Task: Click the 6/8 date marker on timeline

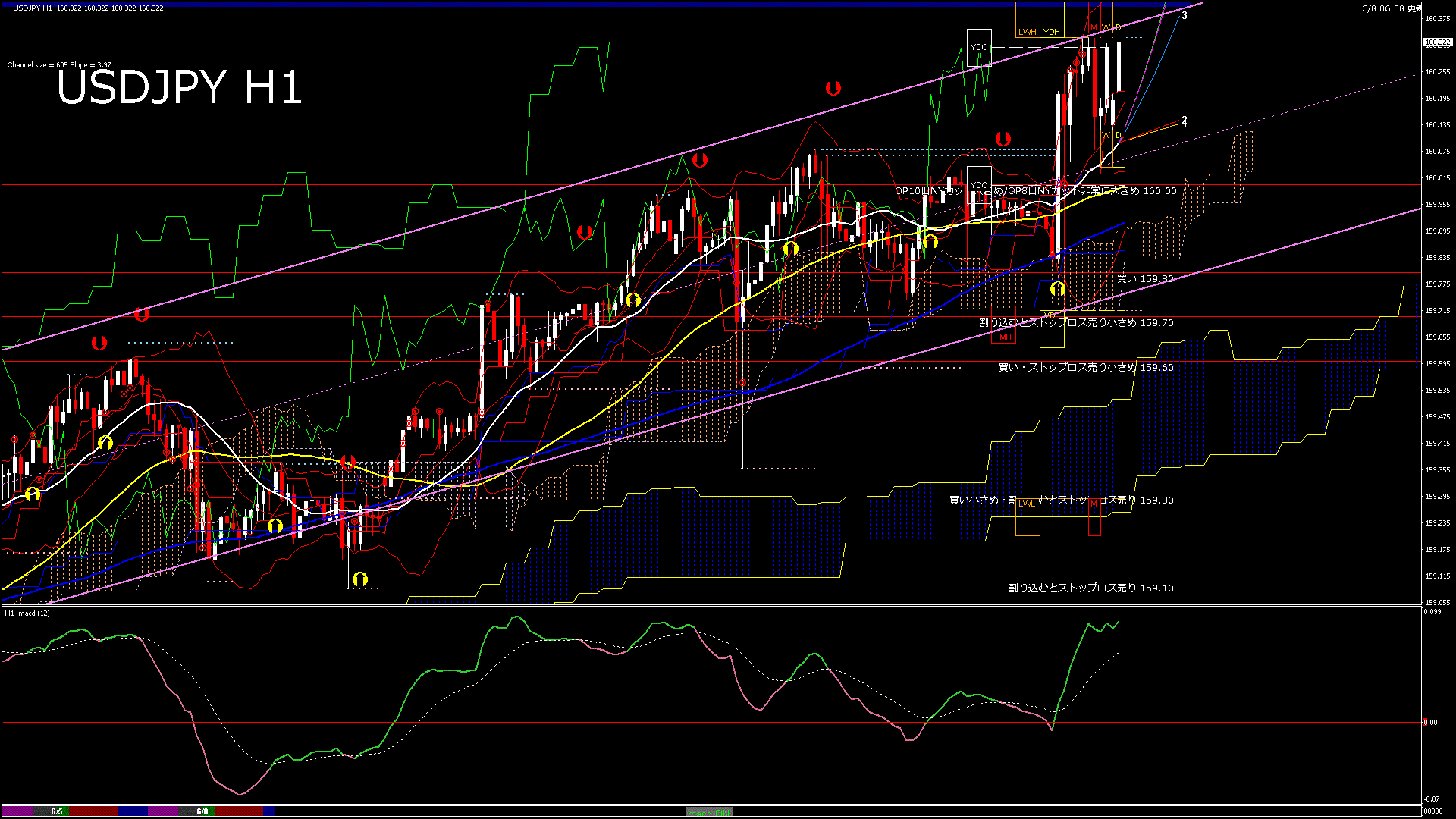Action: tap(202, 811)
